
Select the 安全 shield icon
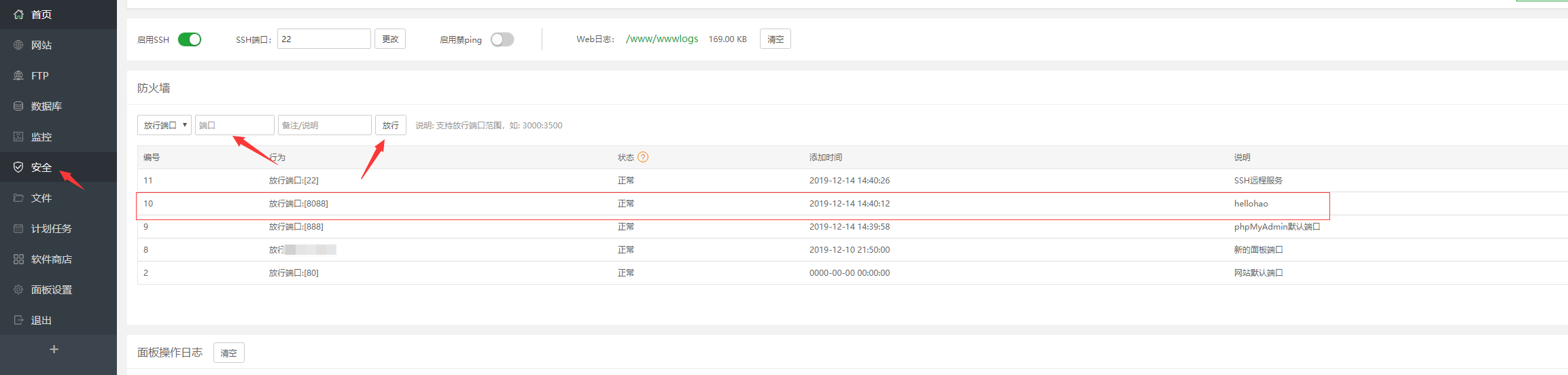click(18, 167)
